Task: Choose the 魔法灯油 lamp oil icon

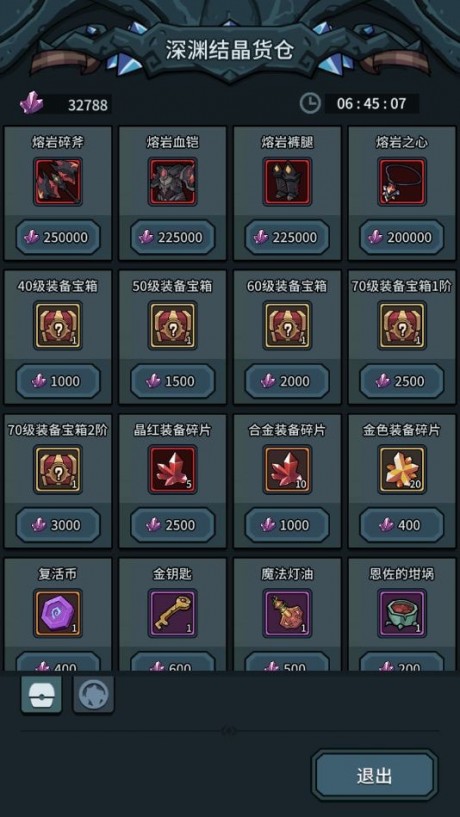Action: 287,613
